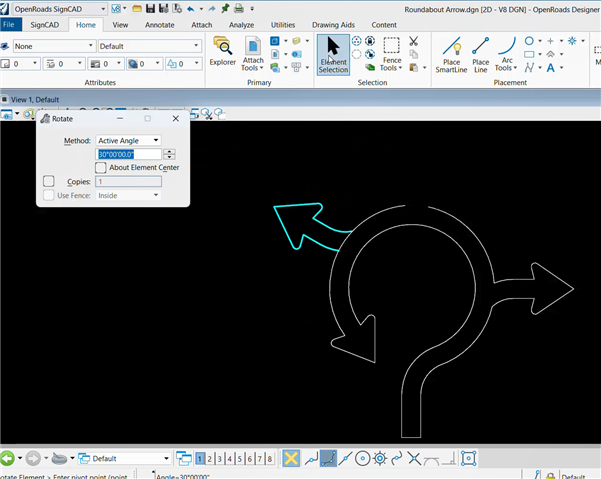Open view window 1 from view toggles
This screenshot has width=601, height=479.
[202, 459]
